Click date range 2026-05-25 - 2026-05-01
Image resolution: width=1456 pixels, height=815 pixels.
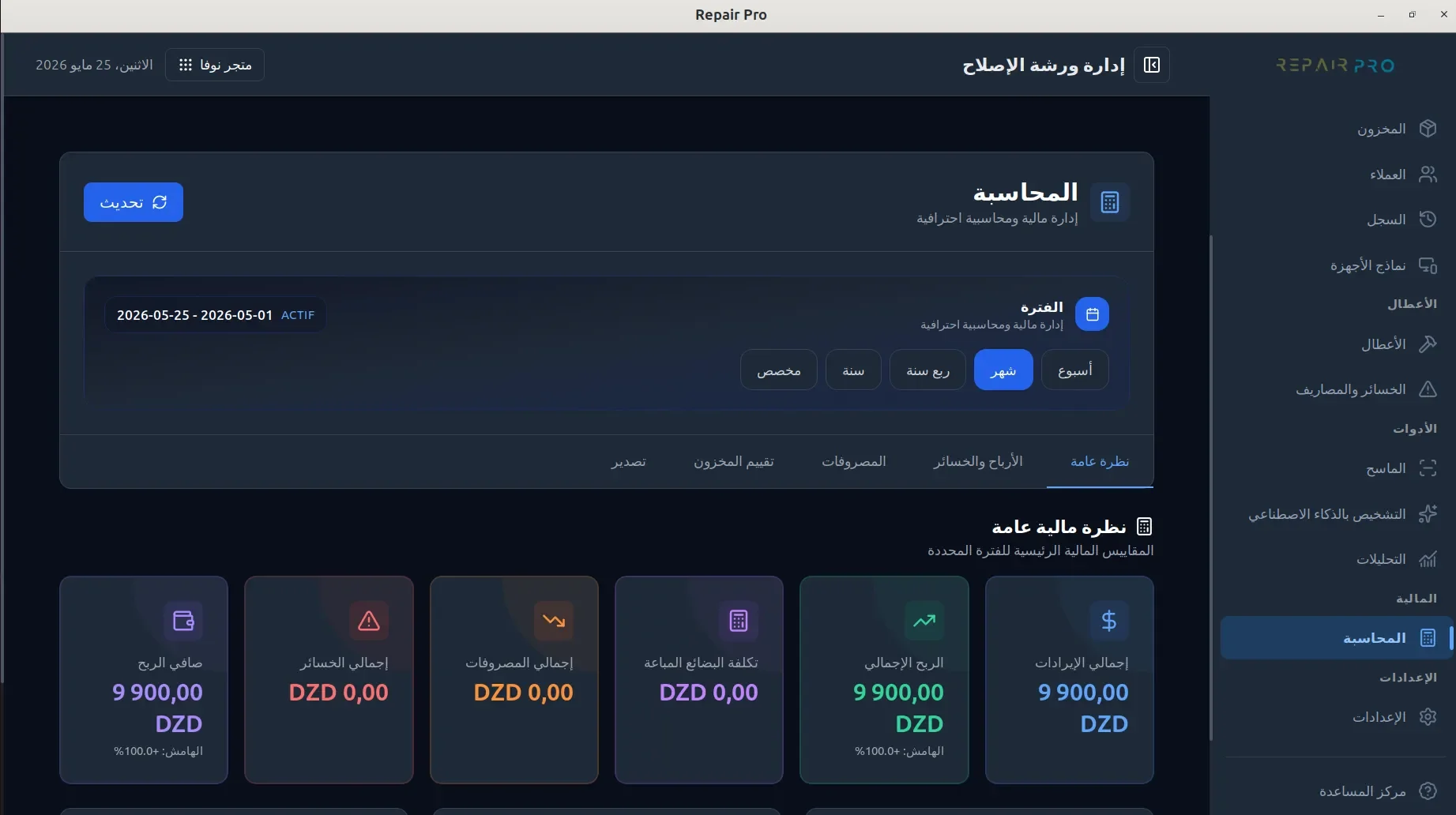coord(194,315)
